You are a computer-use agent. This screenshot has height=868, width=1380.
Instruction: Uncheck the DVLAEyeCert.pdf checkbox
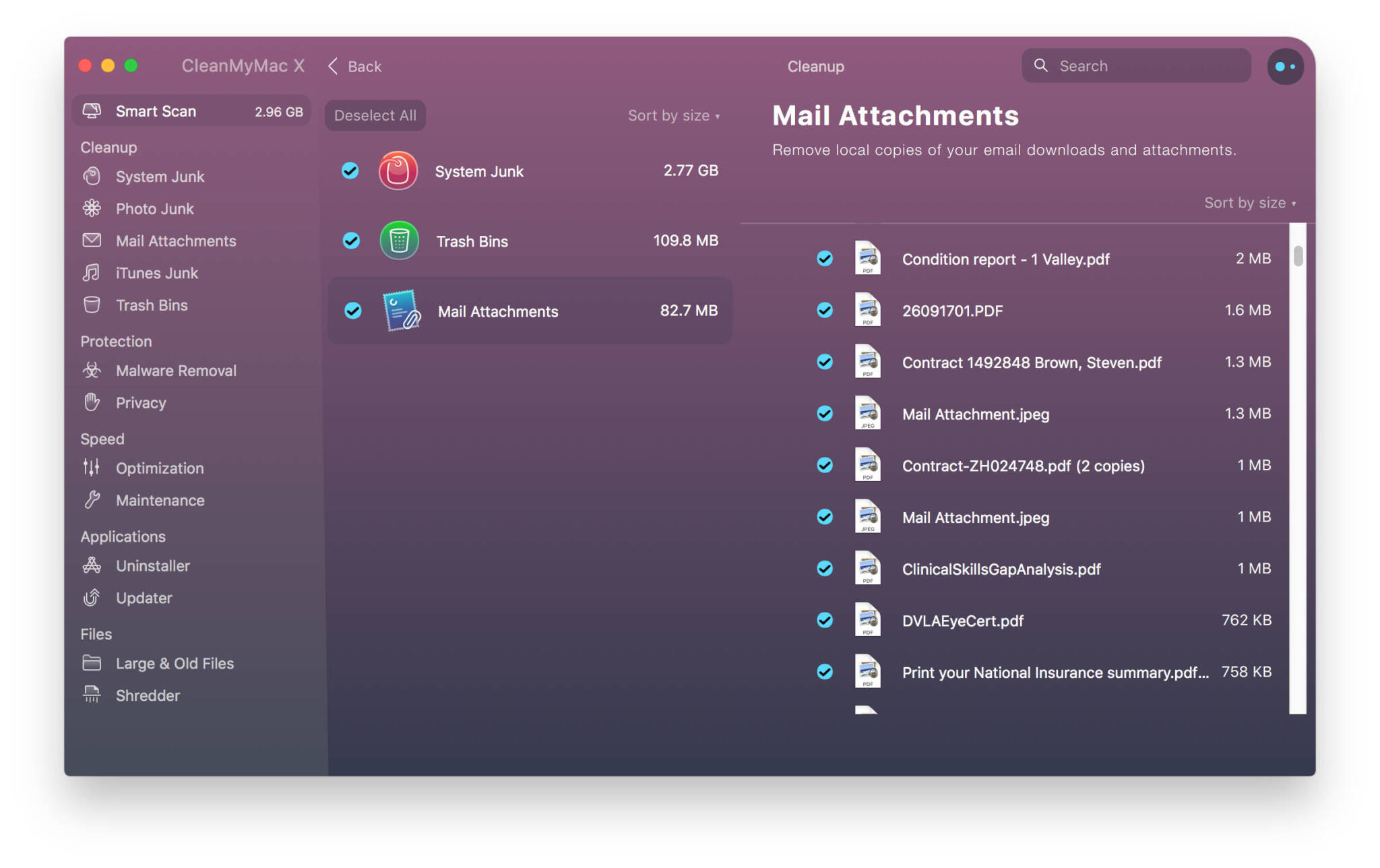click(825, 620)
